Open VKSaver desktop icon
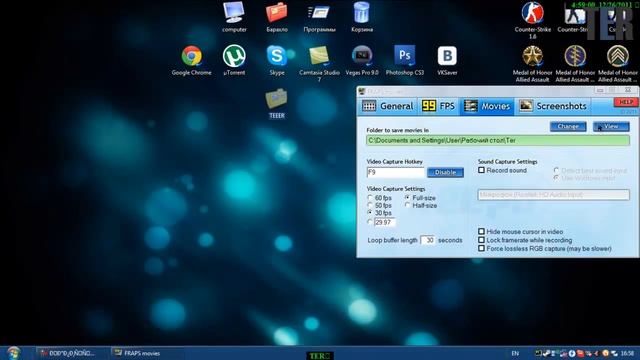This screenshot has width=640, height=360. pyautogui.click(x=447, y=60)
